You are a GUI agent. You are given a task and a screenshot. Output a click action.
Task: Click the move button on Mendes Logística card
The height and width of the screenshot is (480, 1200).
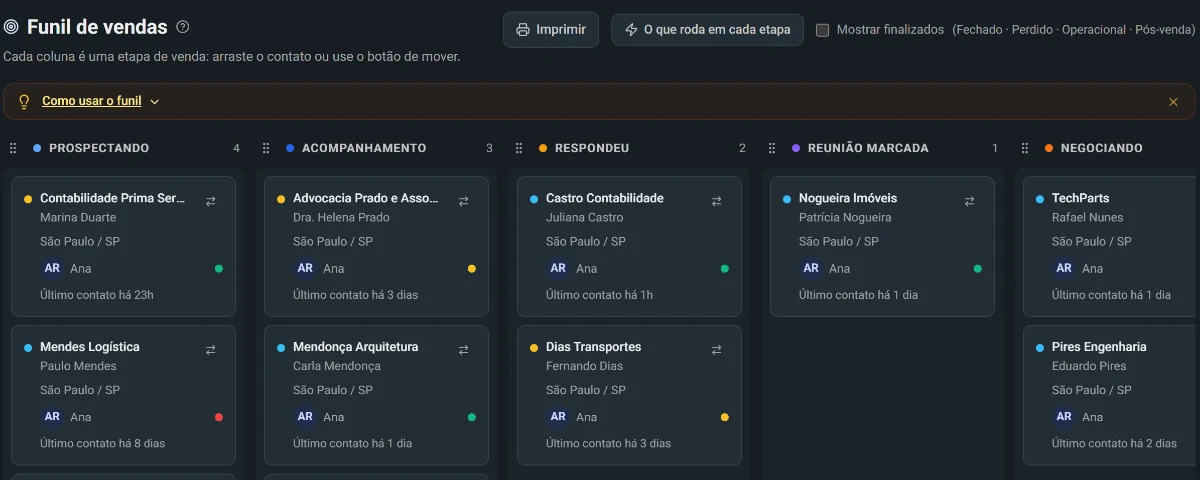point(210,350)
